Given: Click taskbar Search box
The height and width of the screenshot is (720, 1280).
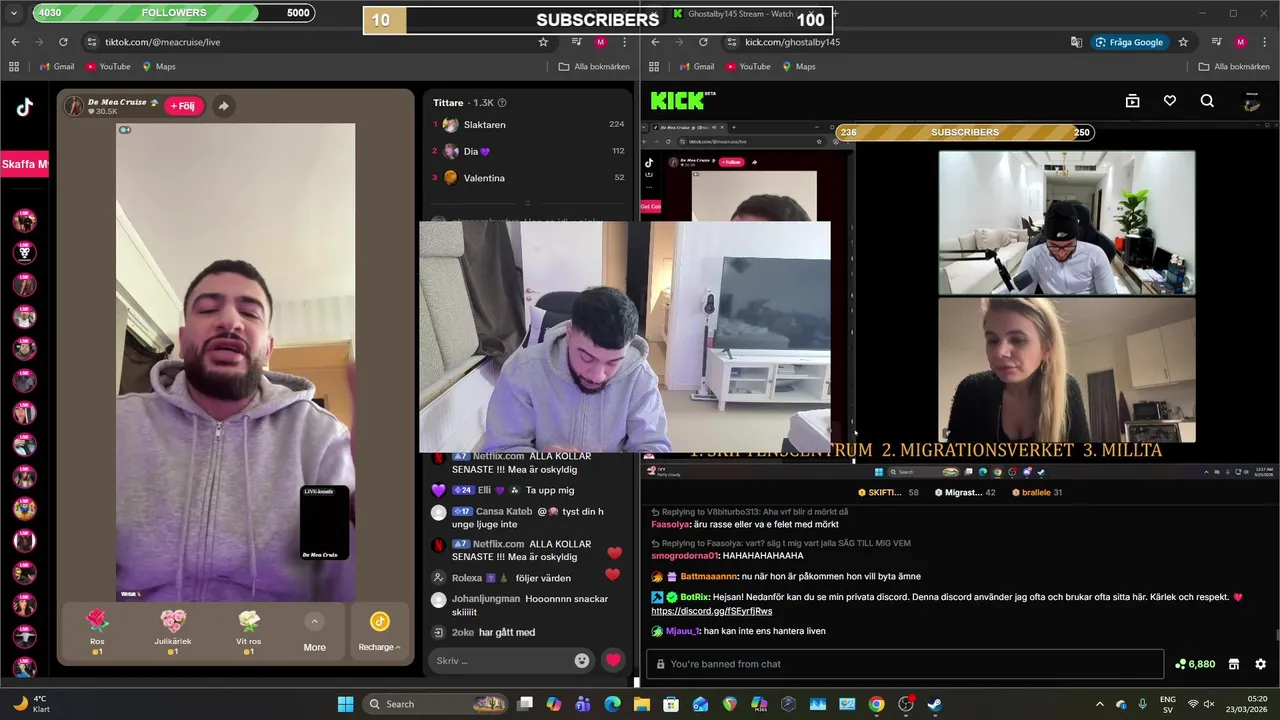Looking at the screenshot, I should tap(436, 704).
